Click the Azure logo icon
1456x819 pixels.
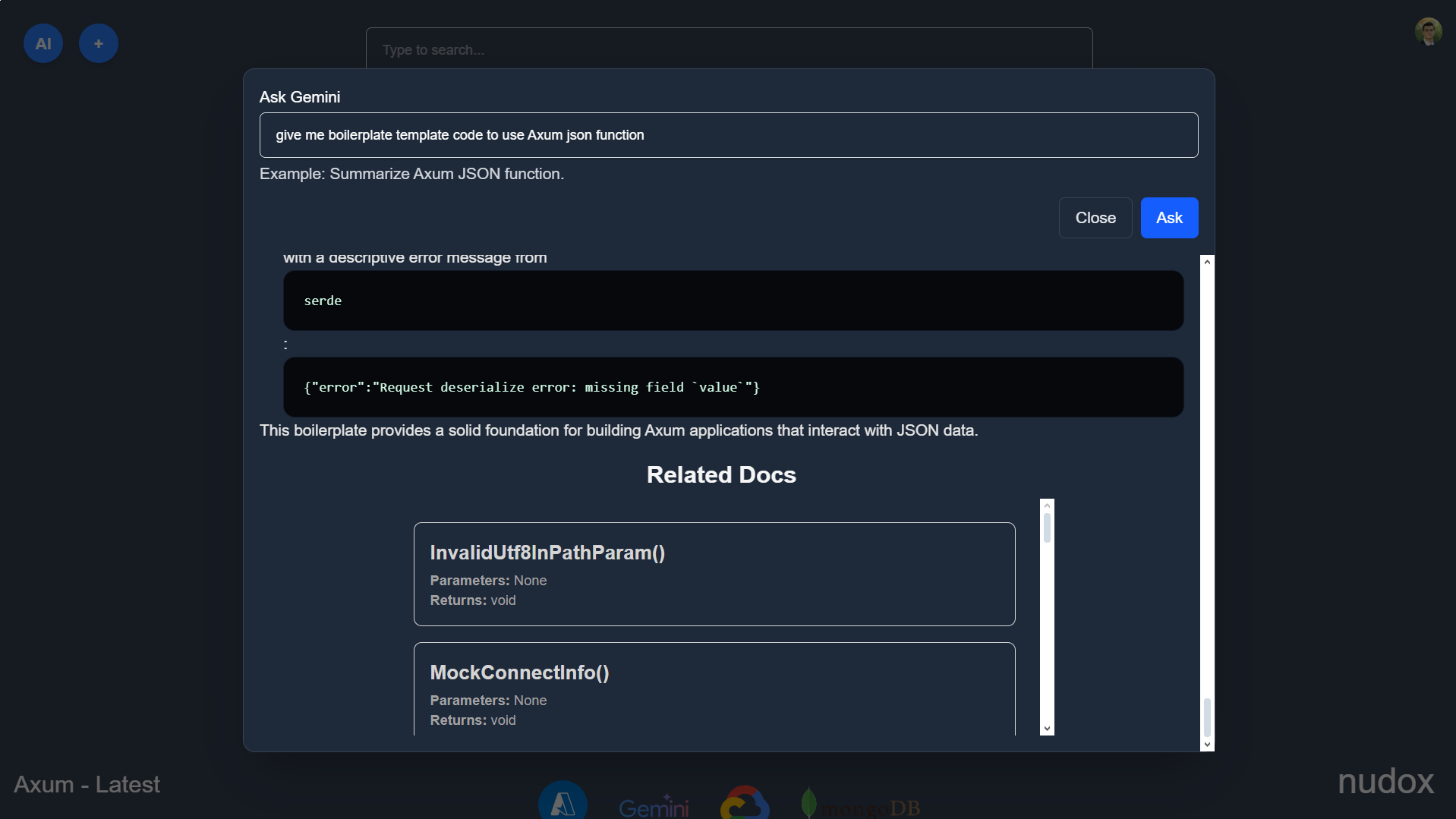[x=563, y=801]
